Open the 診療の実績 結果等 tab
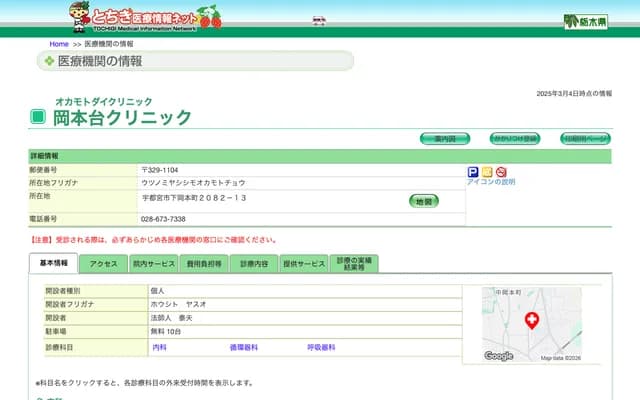Screen dimensions: 640x400 point(354,263)
